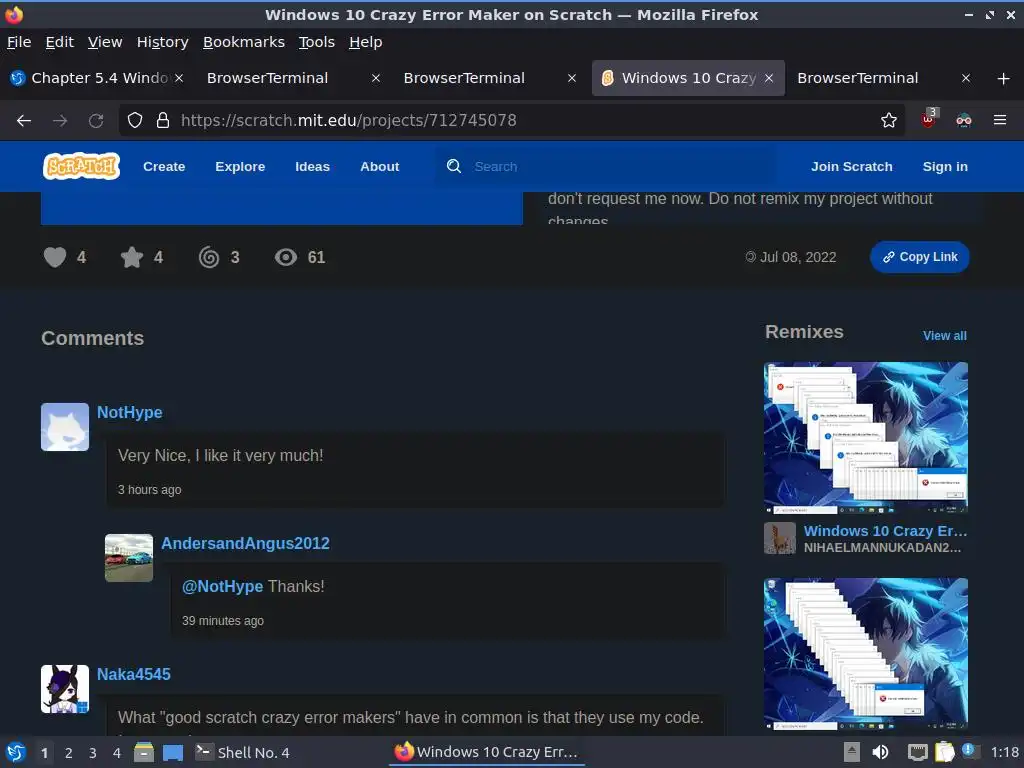The image size is (1024, 768).
Task: Click View all remixes link
Action: tap(944, 336)
